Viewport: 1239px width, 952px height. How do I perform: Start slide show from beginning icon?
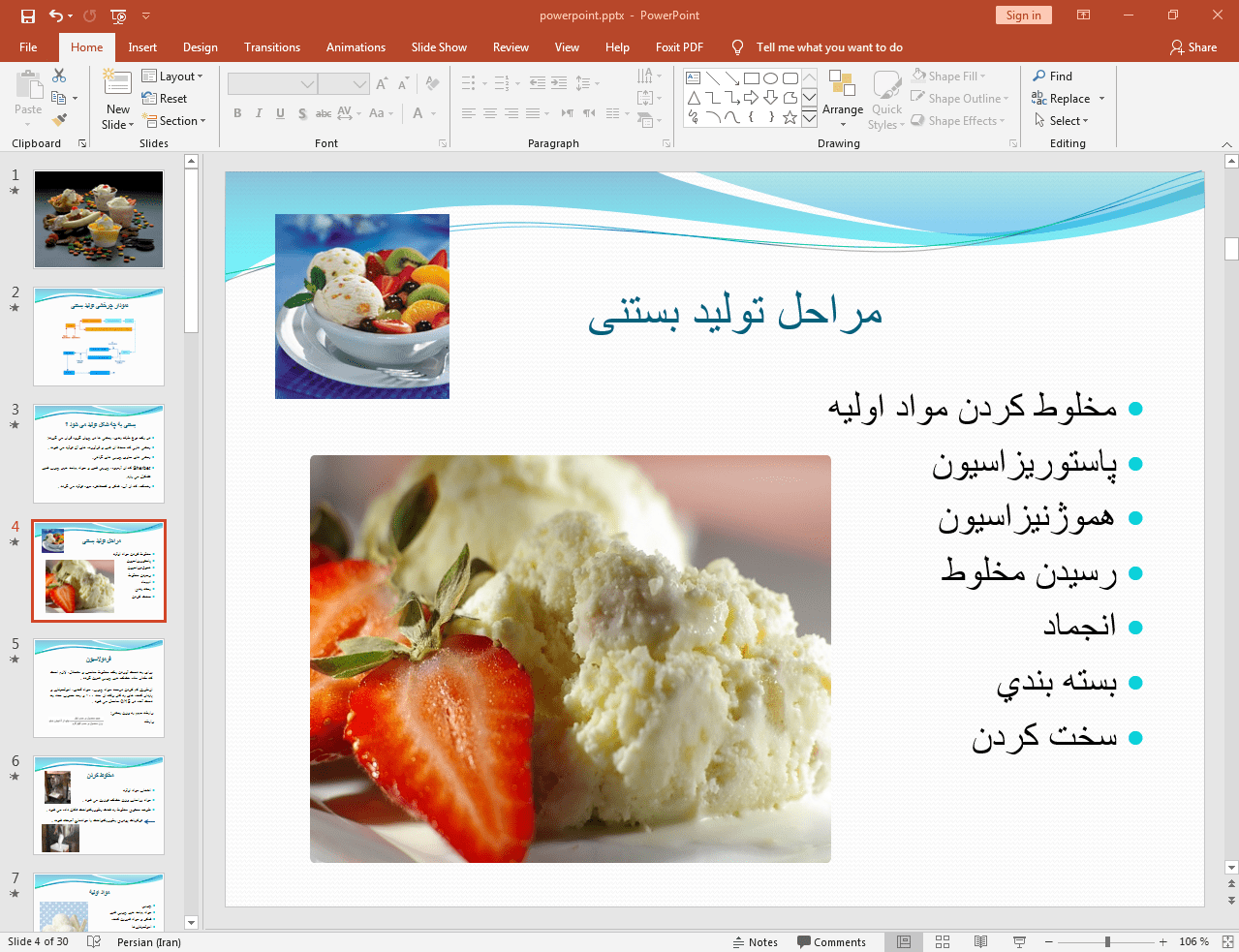[118, 15]
